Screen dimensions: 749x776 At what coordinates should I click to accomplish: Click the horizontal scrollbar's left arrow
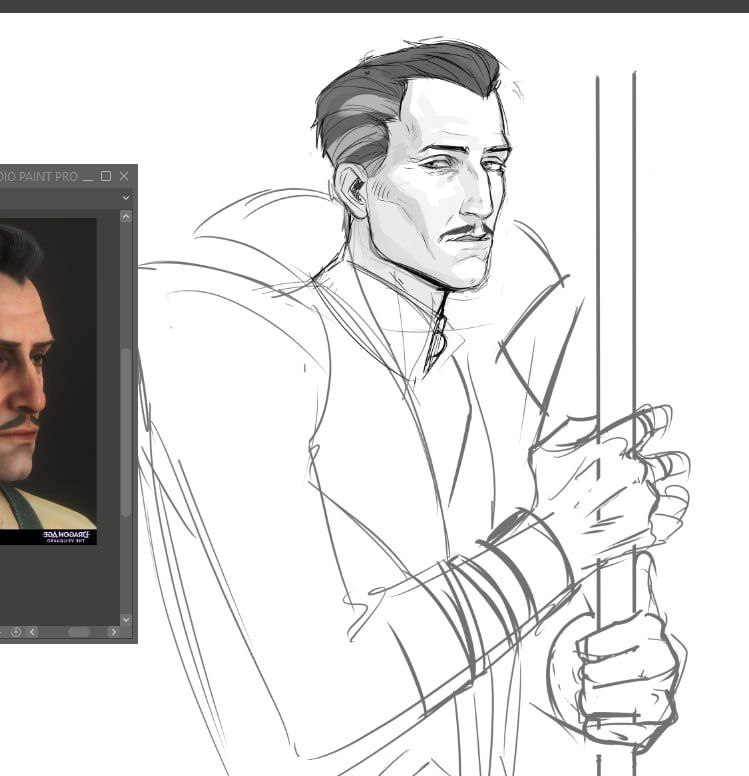point(33,632)
